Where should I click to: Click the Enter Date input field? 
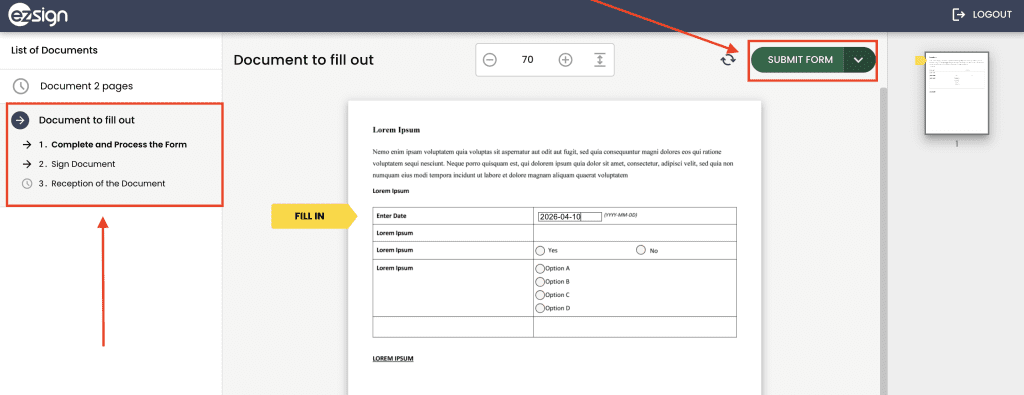[569, 217]
